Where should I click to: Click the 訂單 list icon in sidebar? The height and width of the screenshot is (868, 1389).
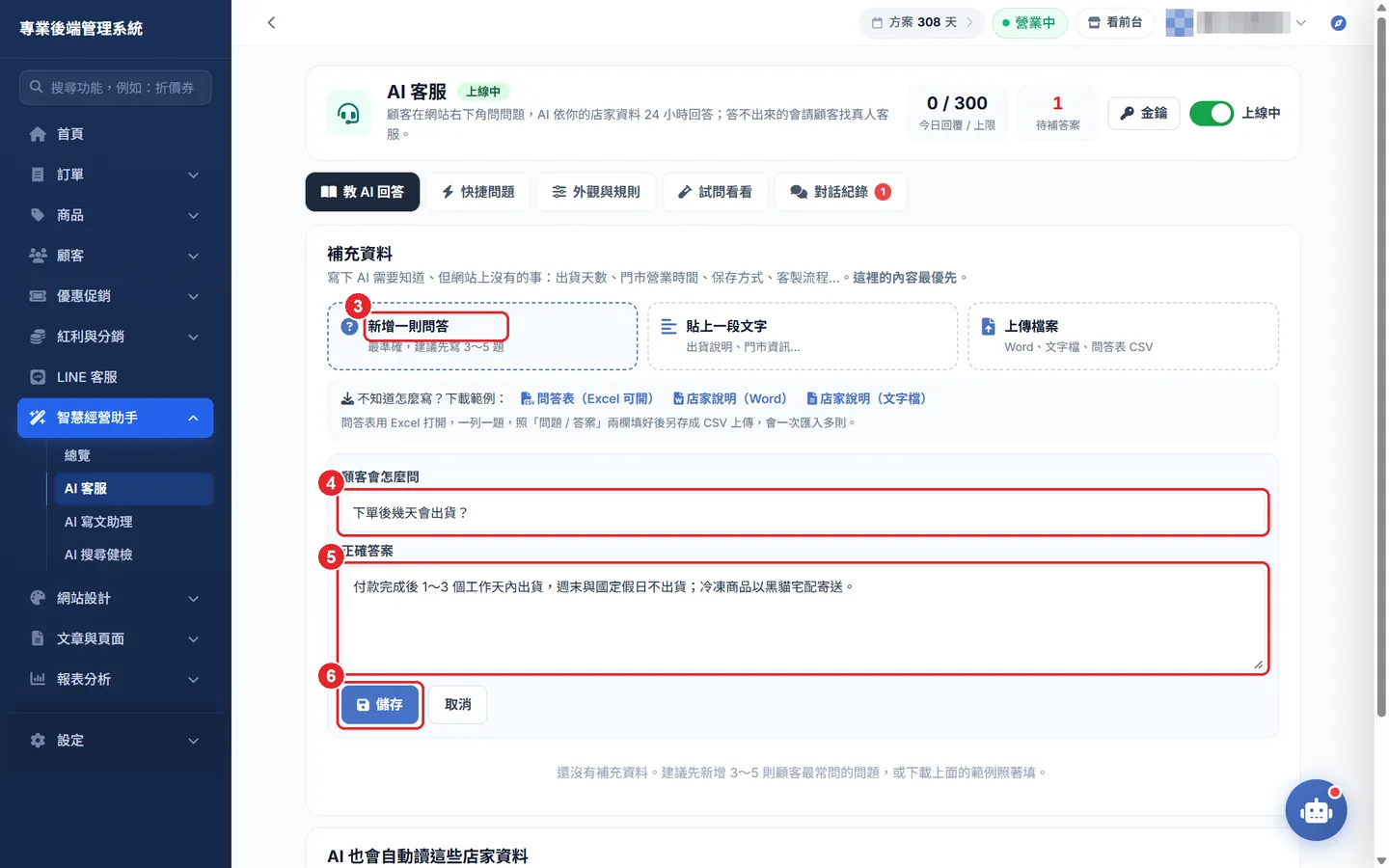[x=38, y=175]
